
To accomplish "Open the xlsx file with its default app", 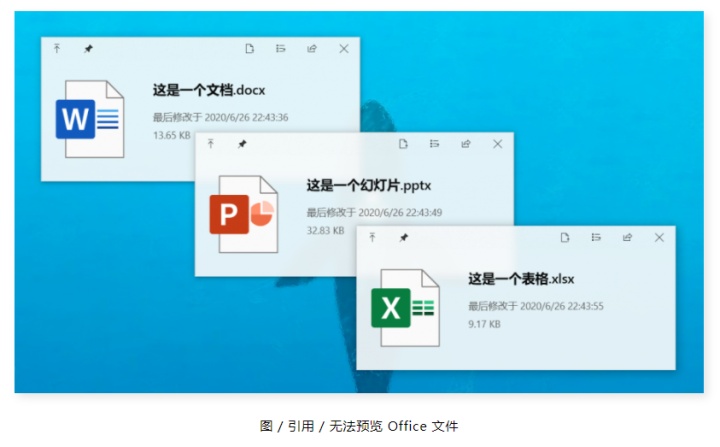I will click(565, 237).
